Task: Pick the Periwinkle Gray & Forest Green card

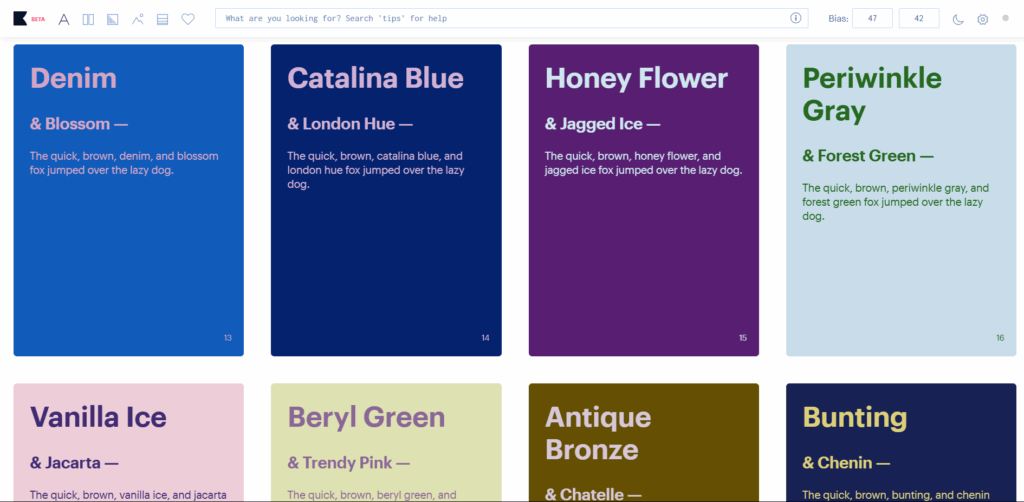Action: click(x=901, y=200)
